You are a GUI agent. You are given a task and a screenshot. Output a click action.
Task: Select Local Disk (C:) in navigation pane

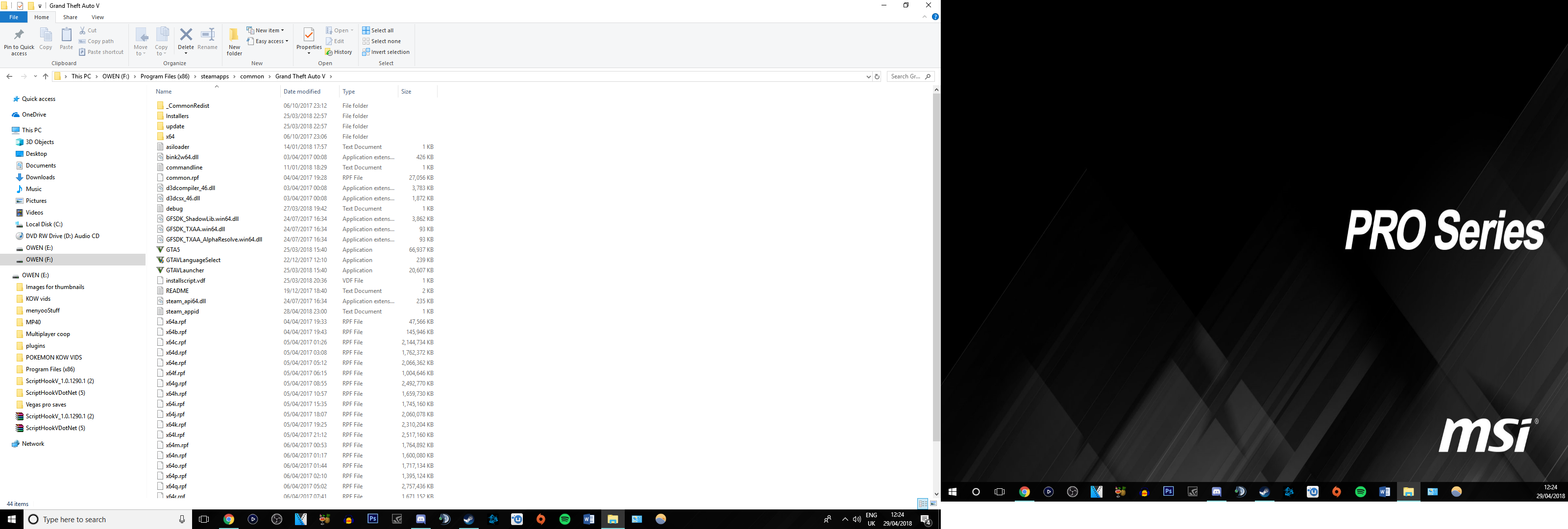[44, 225]
